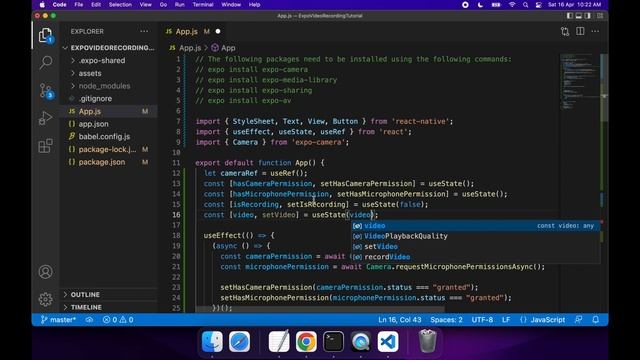Screen dimensions: 640x360
Task: Toggle the secondary sidebar layout icon
Action: pyautogui.click(x=588, y=16)
